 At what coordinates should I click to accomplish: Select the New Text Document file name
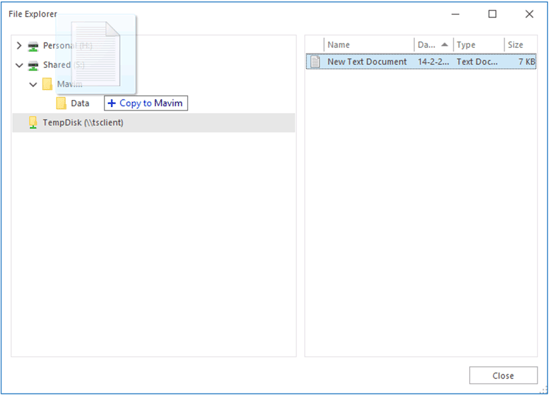click(x=367, y=62)
